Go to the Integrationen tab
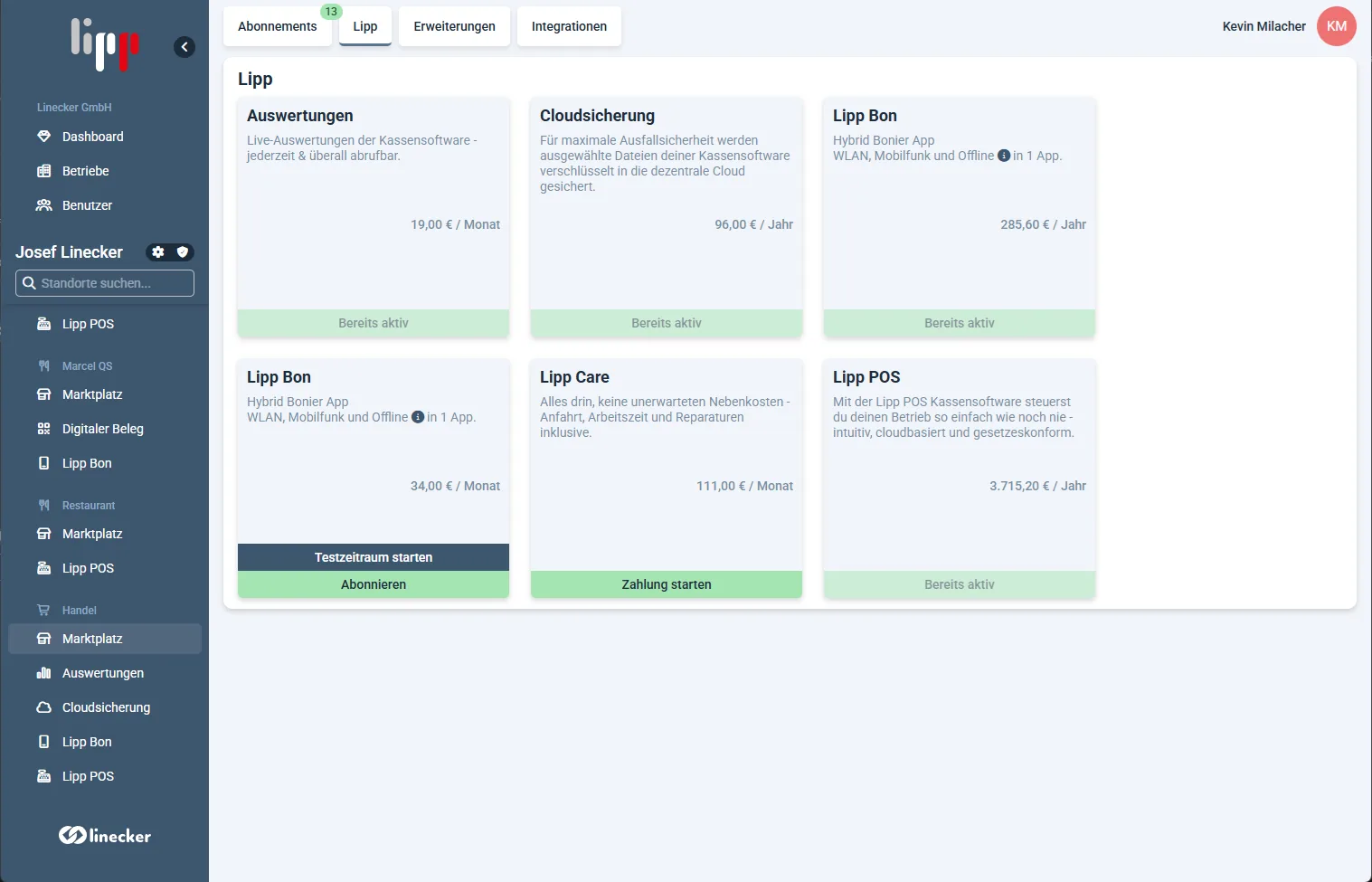Image resolution: width=1372 pixels, height=882 pixels. pyautogui.click(x=570, y=26)
